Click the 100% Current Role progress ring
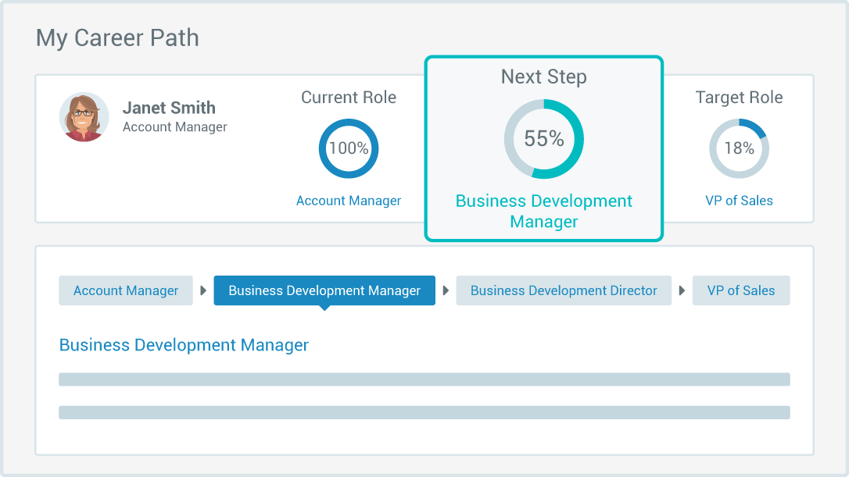This screenshot has width=849, height=477. pyautogui.click(x=348, y=148)
